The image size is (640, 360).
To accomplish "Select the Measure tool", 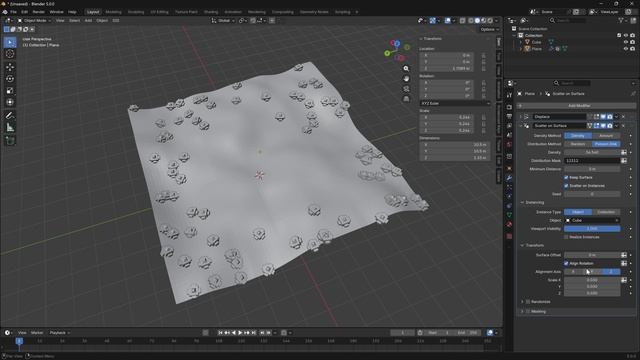I will point(10,128).
